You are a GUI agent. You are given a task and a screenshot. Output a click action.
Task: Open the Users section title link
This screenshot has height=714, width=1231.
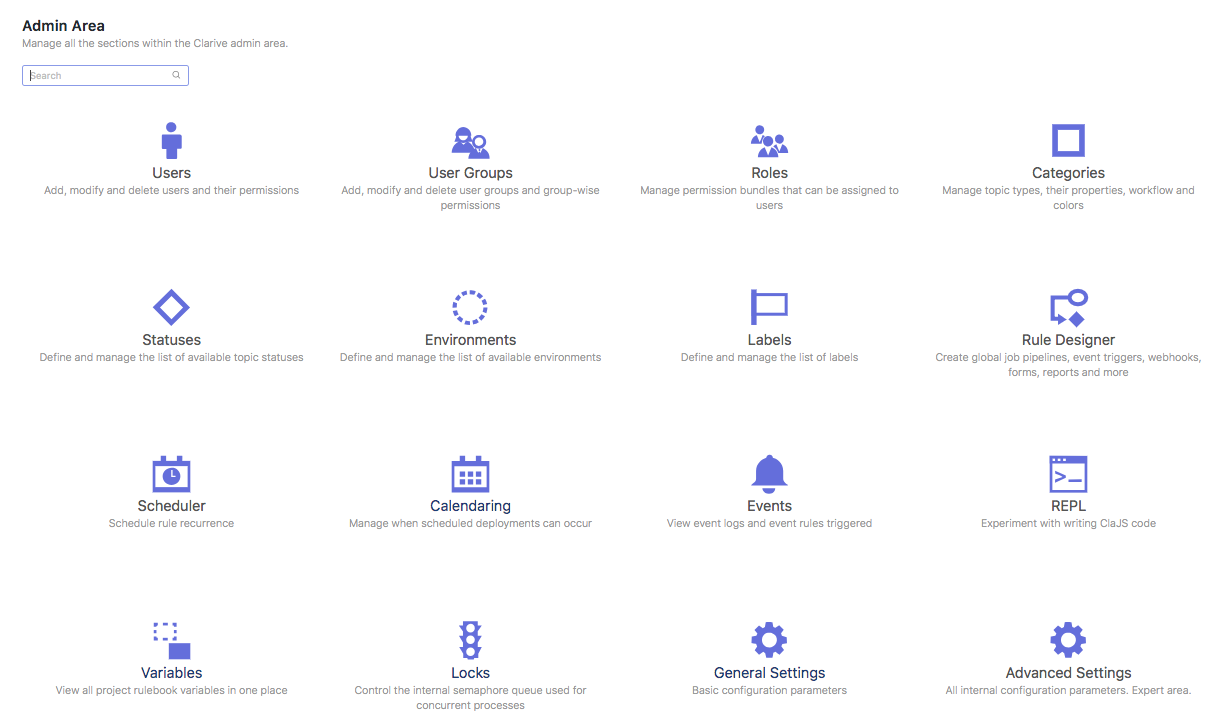[x=171, y=173]
